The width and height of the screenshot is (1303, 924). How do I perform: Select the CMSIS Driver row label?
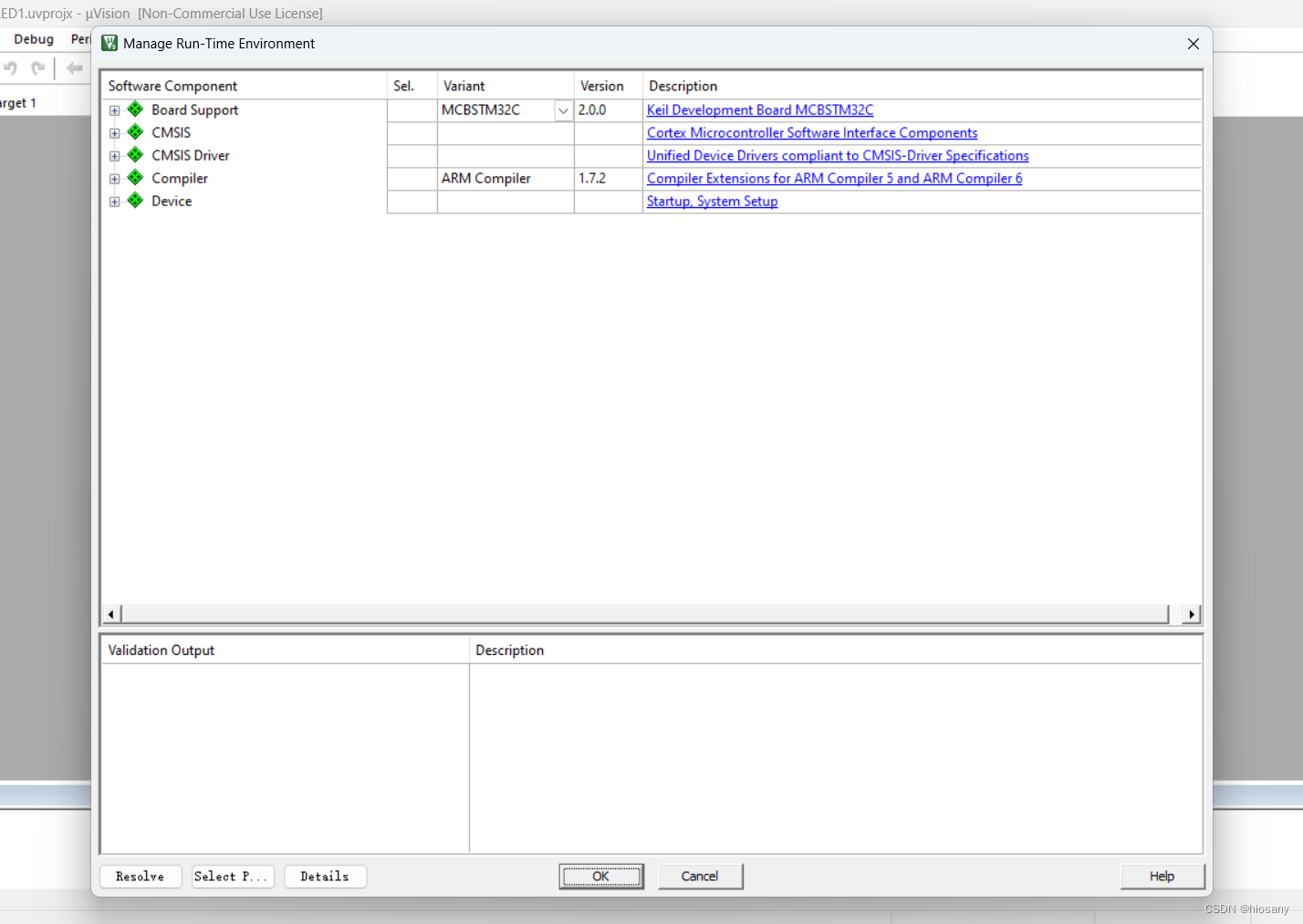click(x=191, y=155)
